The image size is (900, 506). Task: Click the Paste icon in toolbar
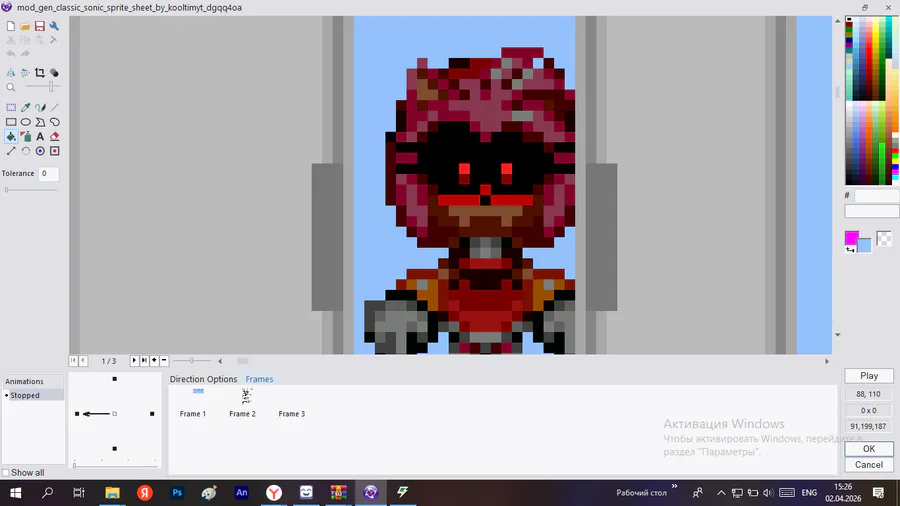tap(40, 40)
